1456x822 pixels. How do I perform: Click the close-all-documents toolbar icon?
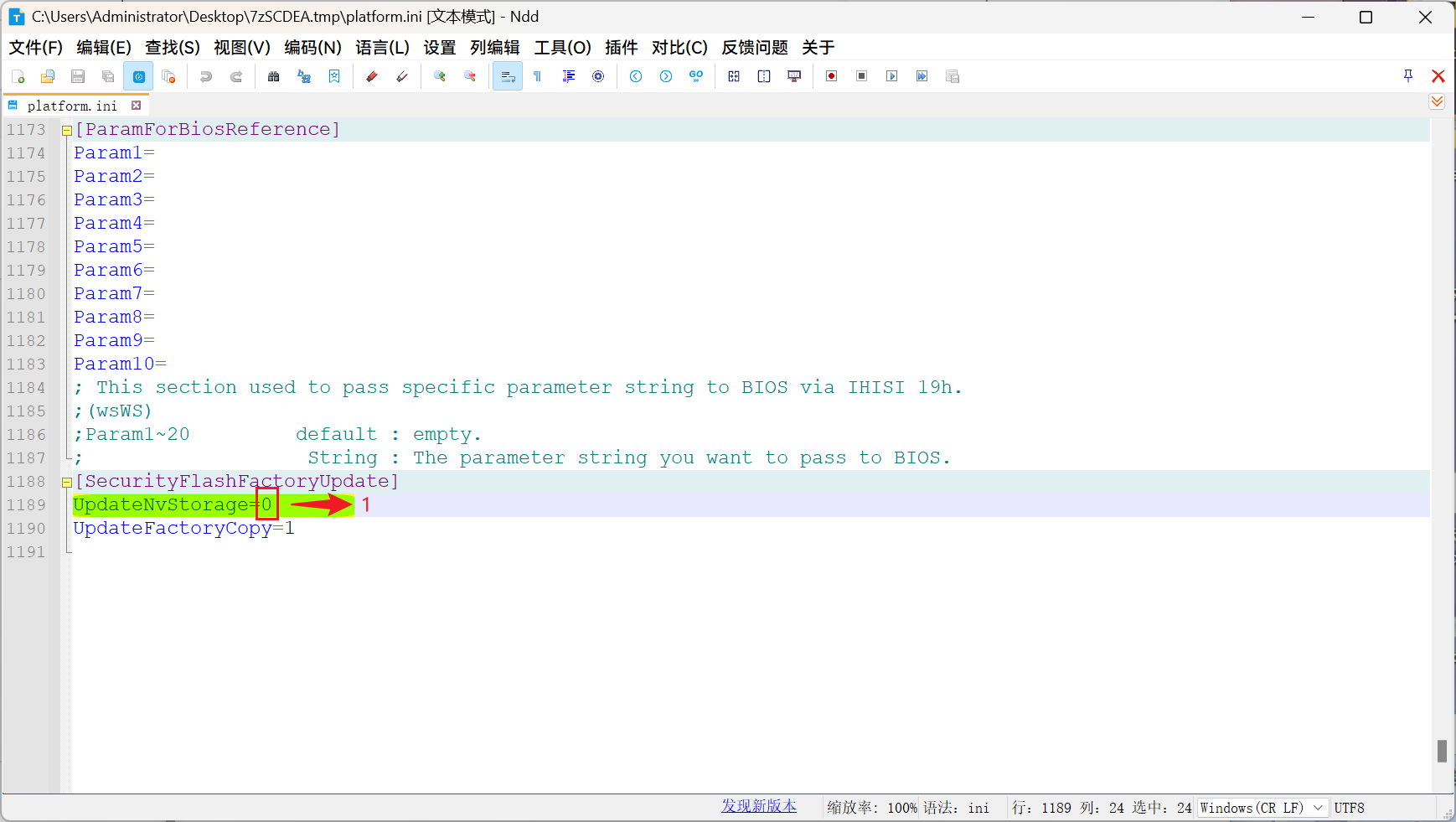168,76
